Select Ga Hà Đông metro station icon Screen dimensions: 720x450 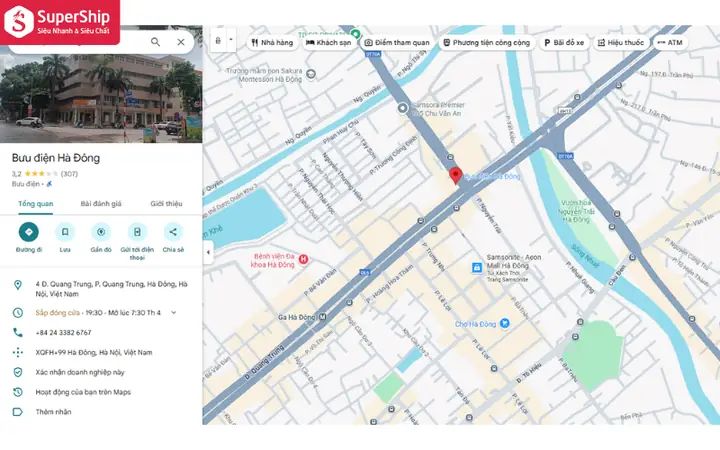323,317
